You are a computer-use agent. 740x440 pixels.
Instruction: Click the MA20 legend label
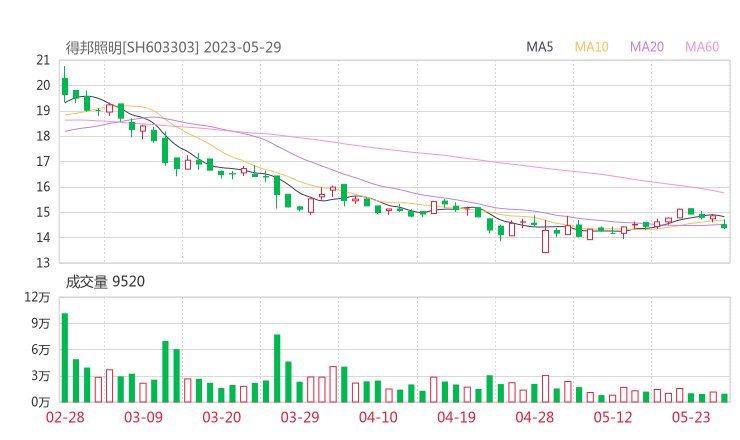click(647, 47)
